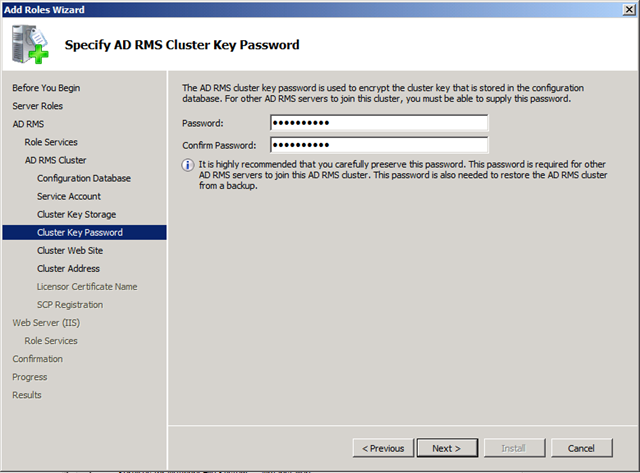640x473 pixels.
Task: Select Licensor Certificate Name step
Action: point(87,286)
